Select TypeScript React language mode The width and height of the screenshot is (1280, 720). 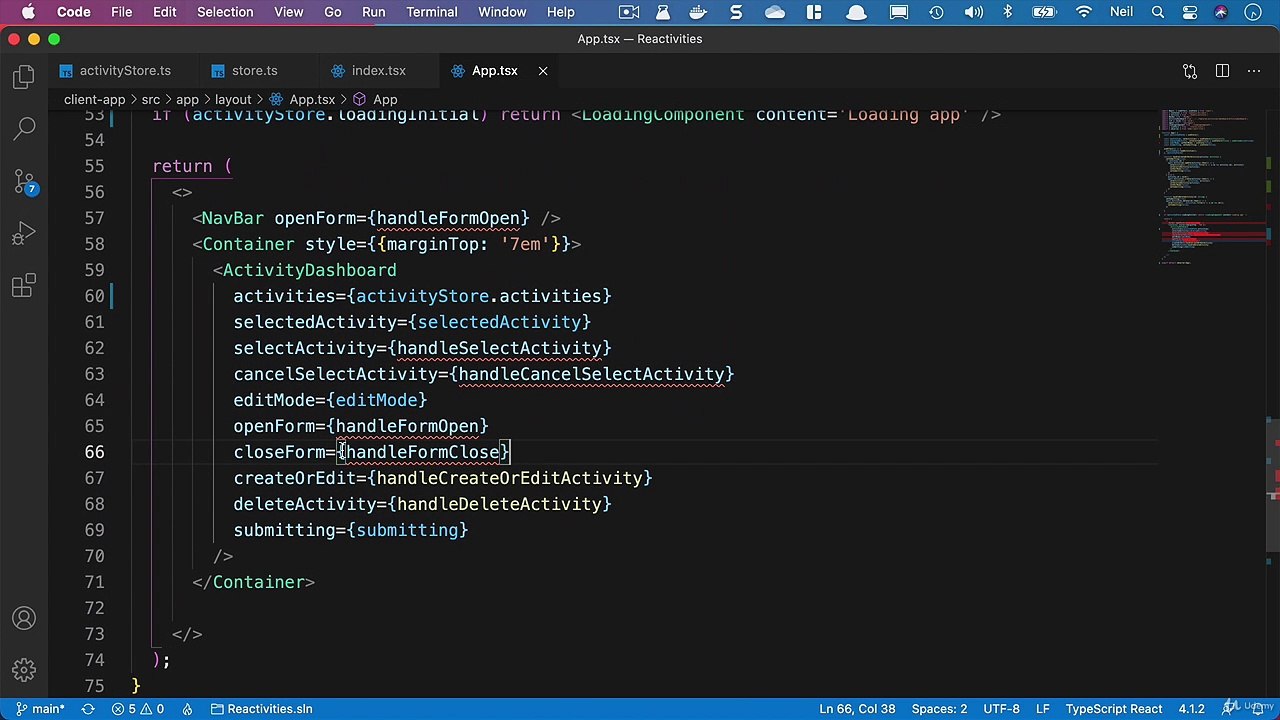(1113, 709)
